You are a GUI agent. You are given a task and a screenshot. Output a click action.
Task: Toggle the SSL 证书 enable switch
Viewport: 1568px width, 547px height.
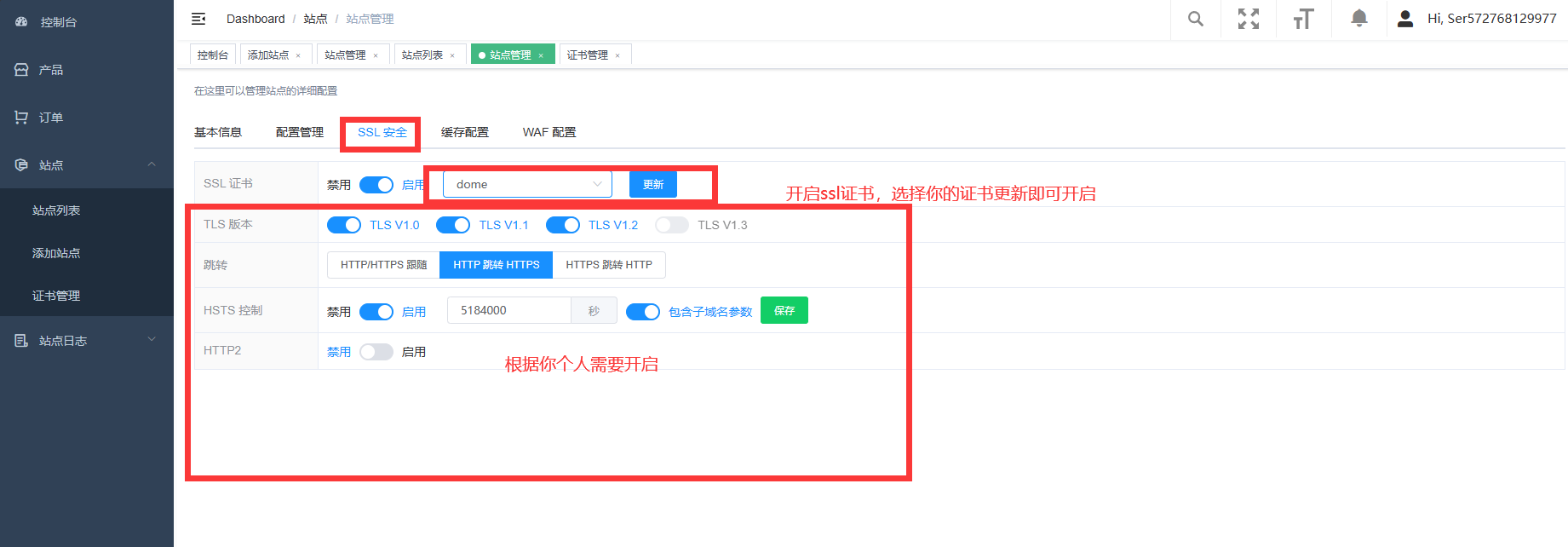[376, 185]
